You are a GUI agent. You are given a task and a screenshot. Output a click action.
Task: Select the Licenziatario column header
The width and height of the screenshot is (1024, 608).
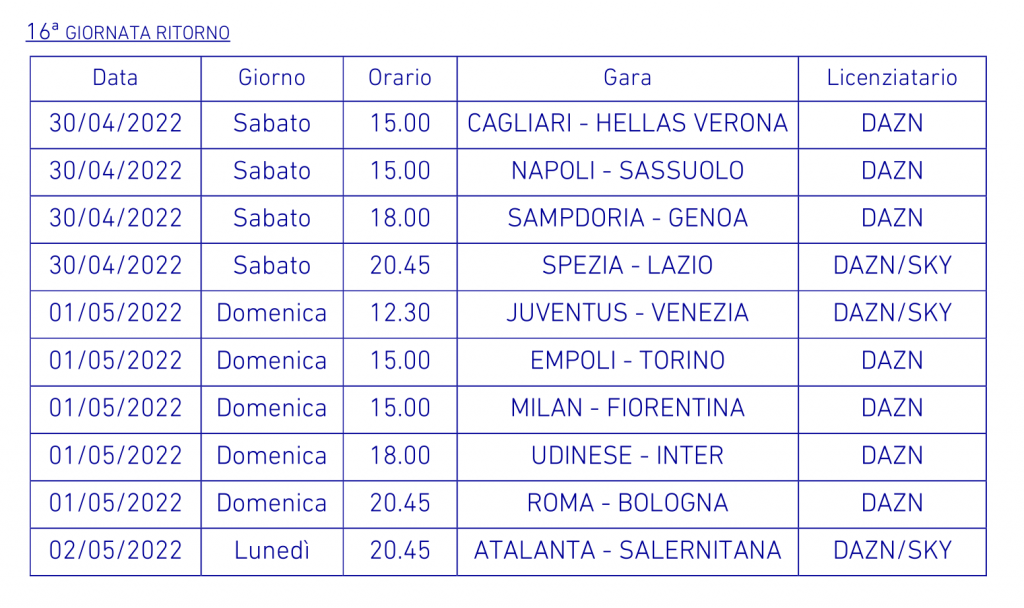(892, 78)
